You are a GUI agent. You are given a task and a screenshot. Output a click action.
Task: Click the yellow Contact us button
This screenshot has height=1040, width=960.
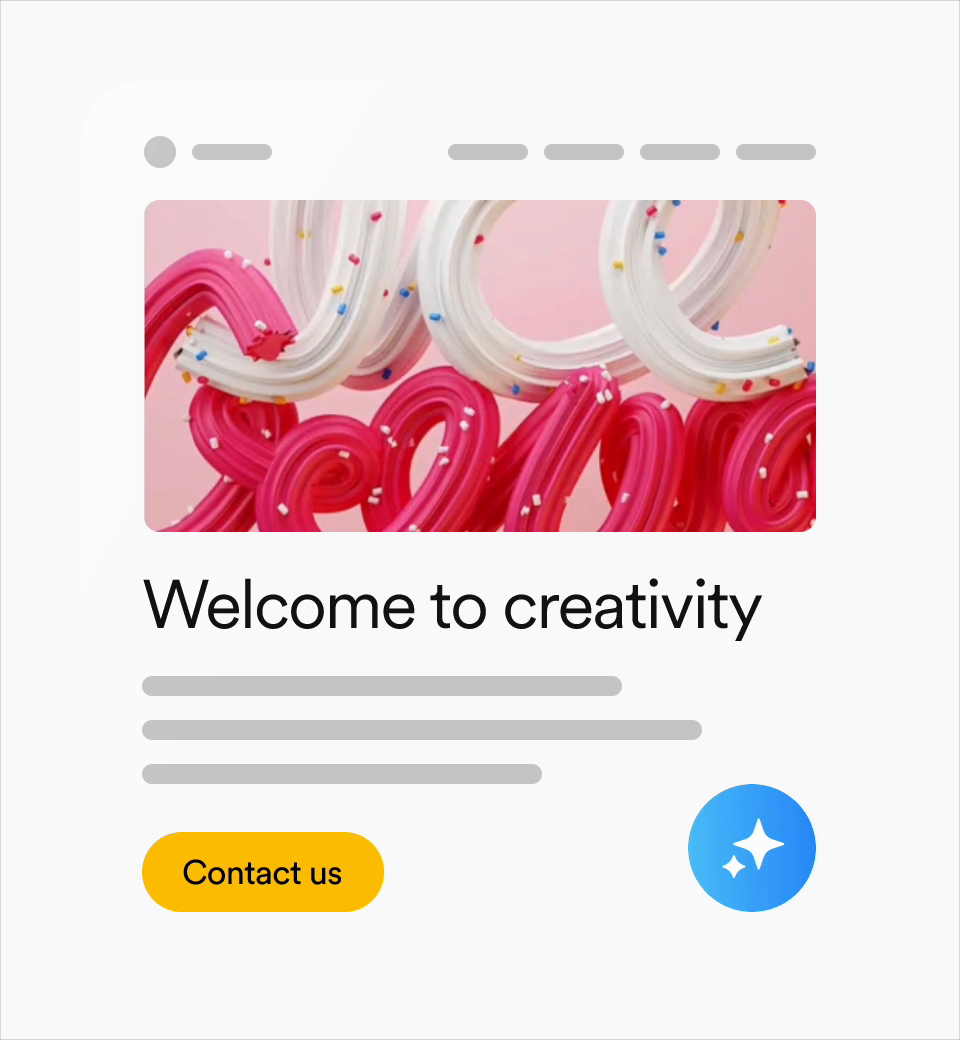tap(263, 872)
